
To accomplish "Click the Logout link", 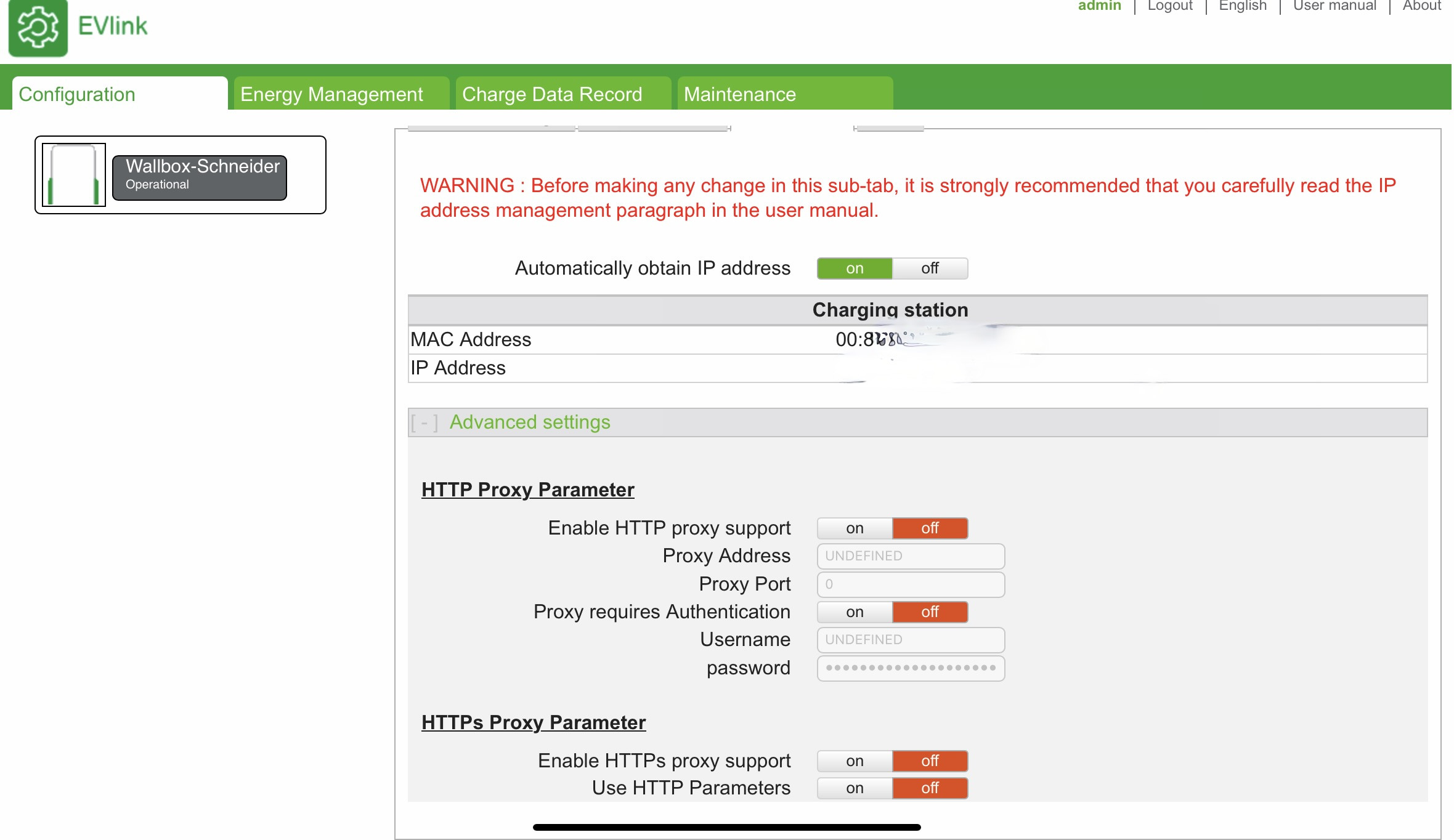I will [x=1169, y=6].
